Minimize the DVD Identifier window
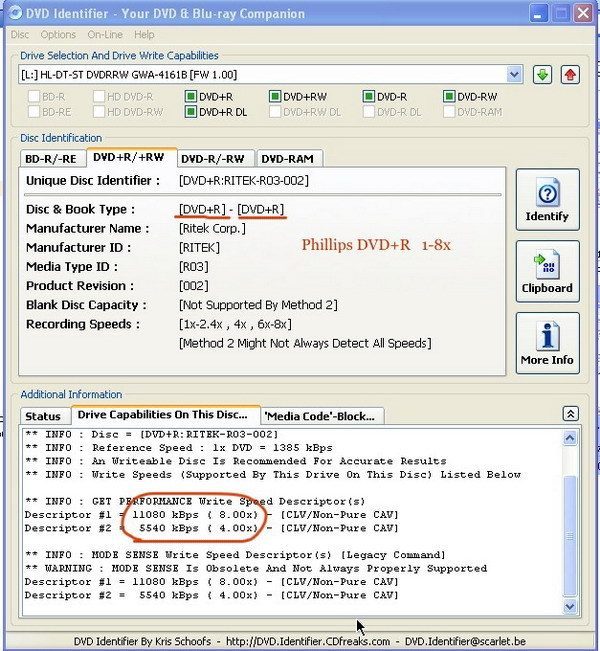 (538, 14)
